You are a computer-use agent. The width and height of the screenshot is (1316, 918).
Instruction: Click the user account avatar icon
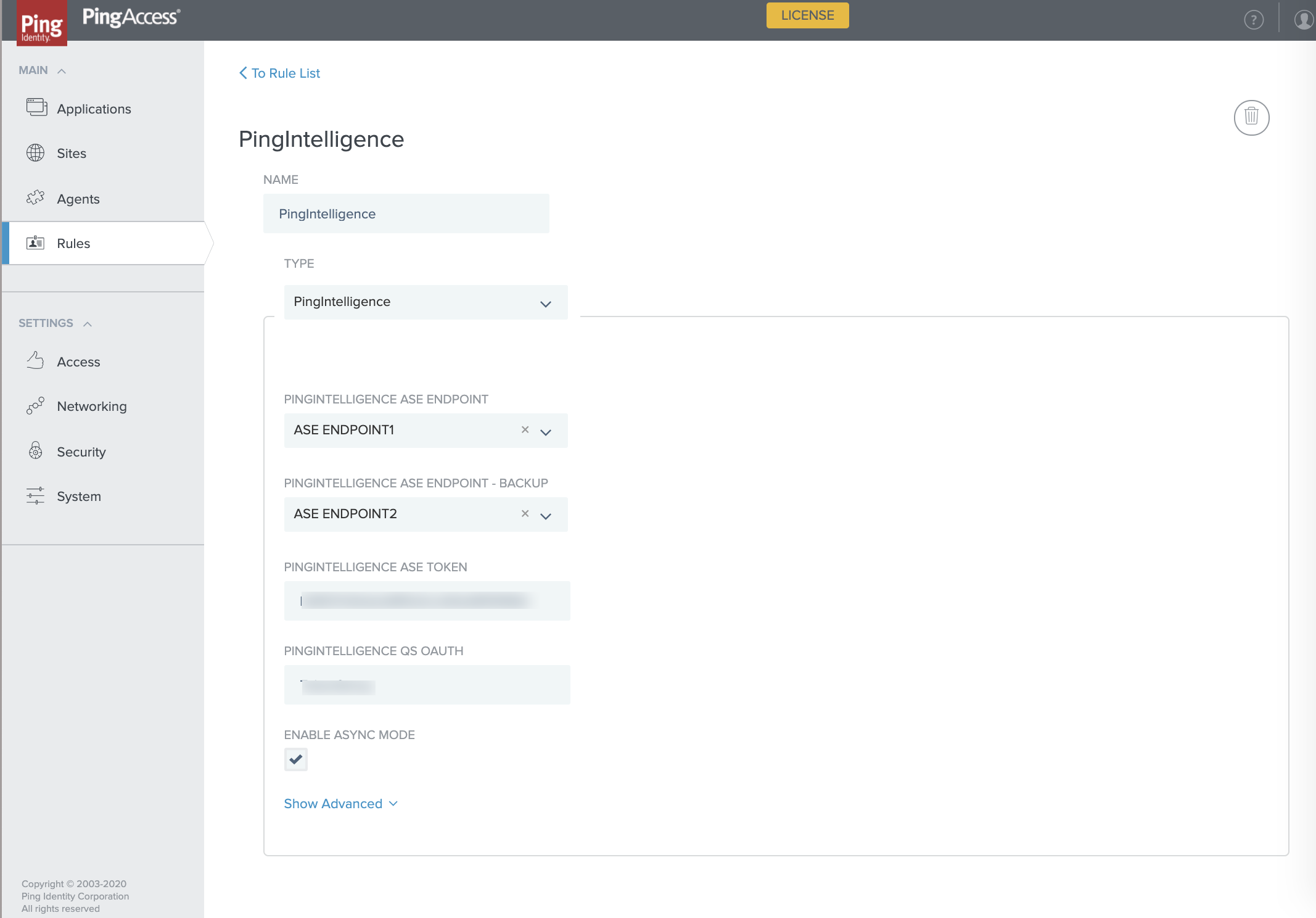1303,20
